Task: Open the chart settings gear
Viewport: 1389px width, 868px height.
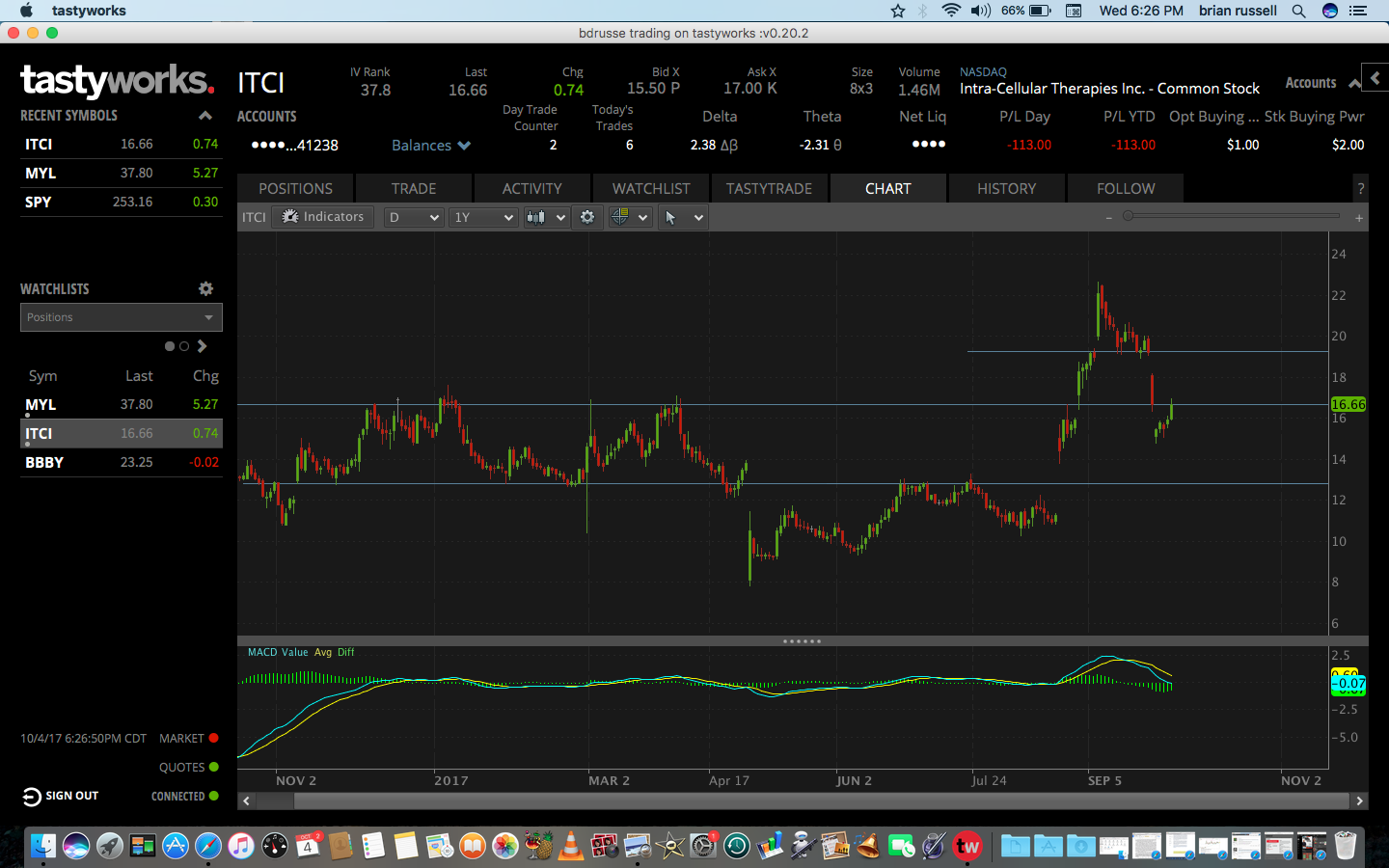Action: (x=587, y=217)
